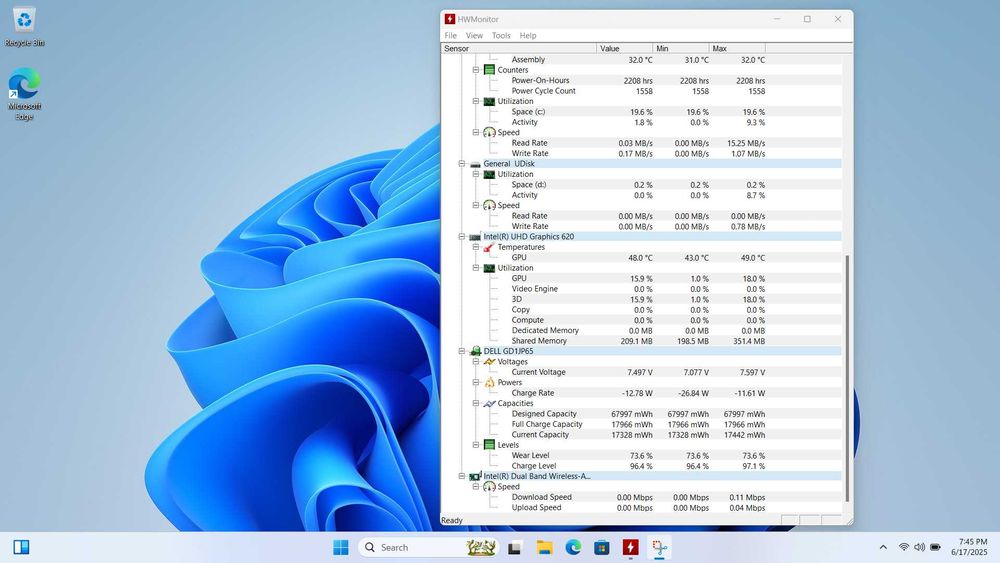Click the Speed gauge icon under Wireless adapter
Screen dimensions: 1000x563
(489, 486)
